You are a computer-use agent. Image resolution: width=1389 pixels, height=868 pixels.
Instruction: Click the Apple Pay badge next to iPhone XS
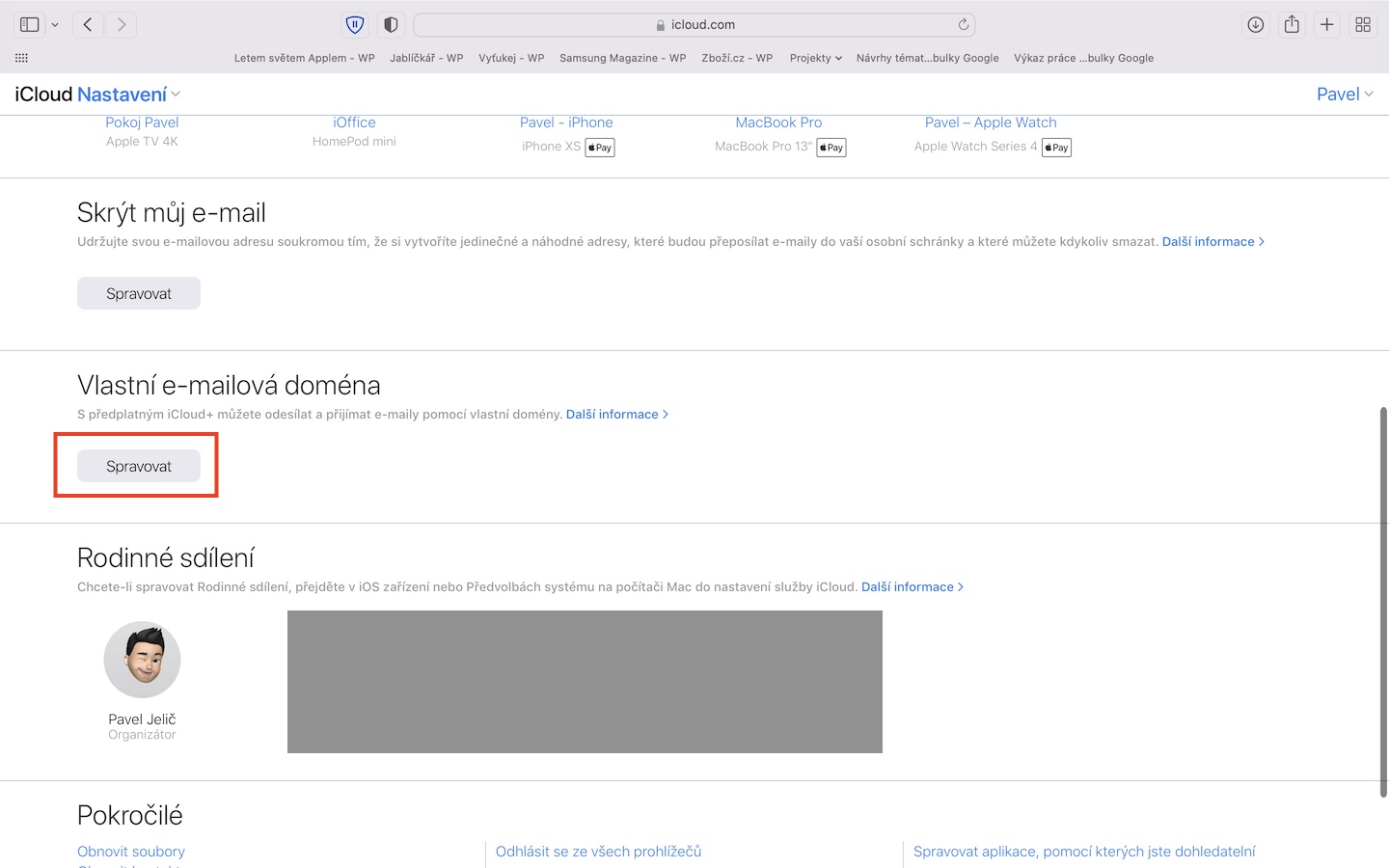pos(600,148)
